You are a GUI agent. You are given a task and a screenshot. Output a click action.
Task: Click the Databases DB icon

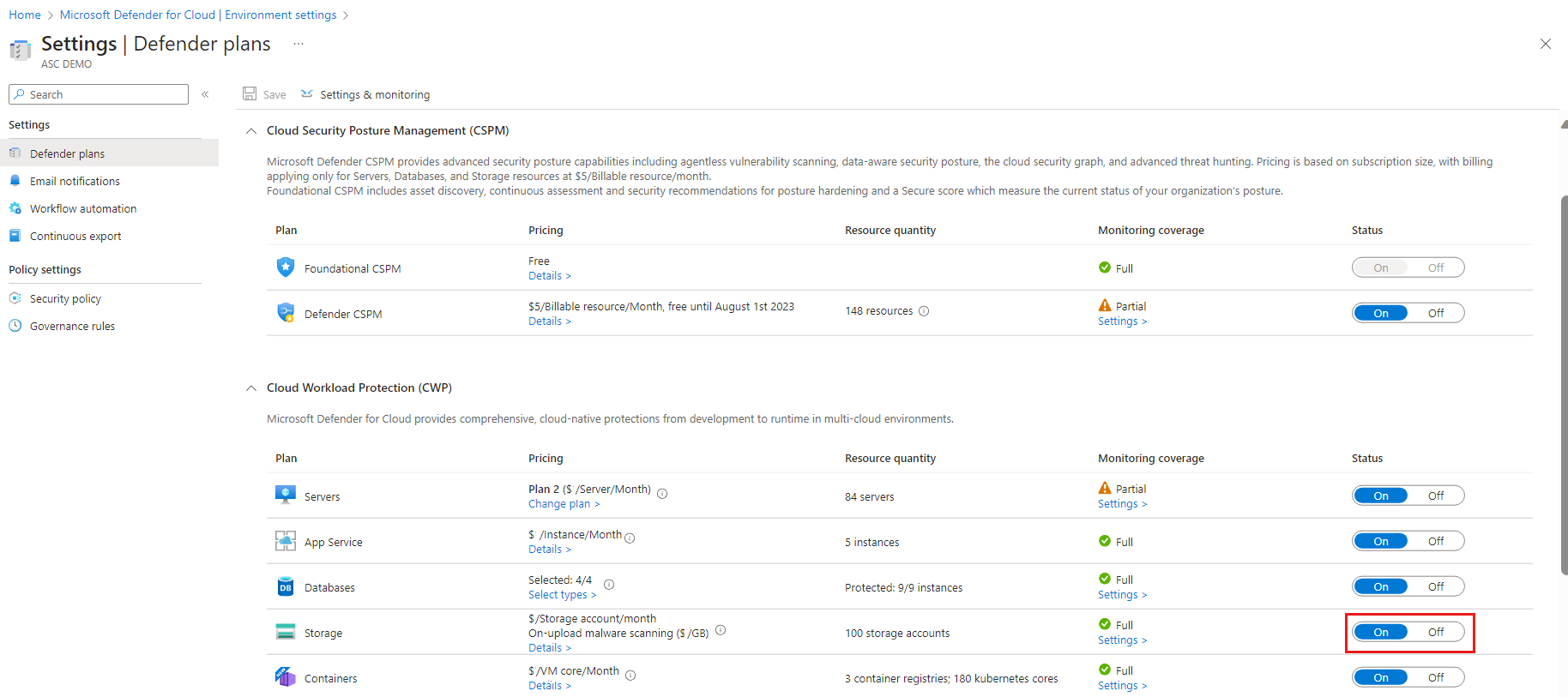(286, 586)
